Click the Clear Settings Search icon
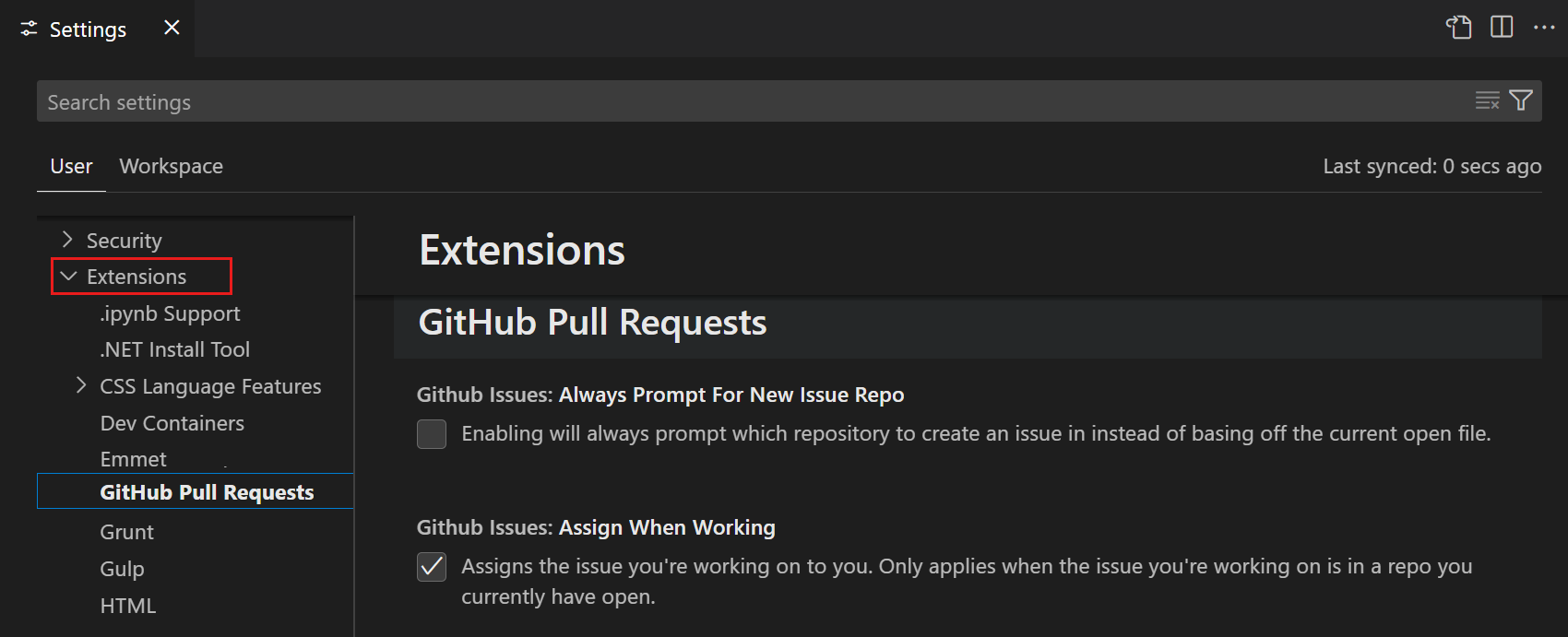The height and width of the screenshot is (637, 1568). pyautogui.click(x=1487, y=100)
